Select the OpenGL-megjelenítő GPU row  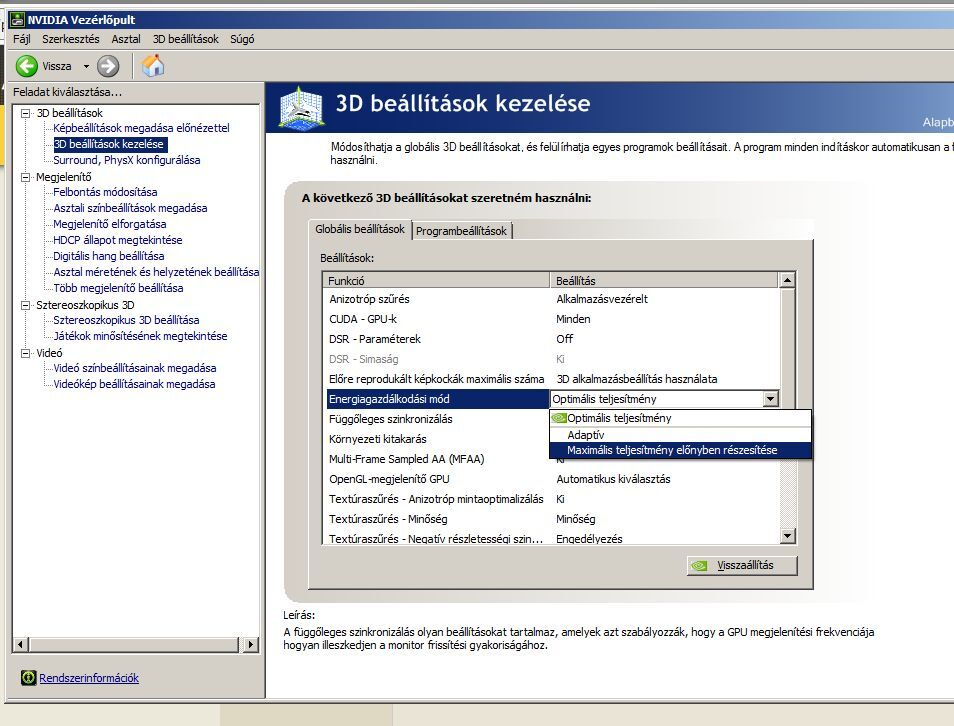click(x=552, y=480)
